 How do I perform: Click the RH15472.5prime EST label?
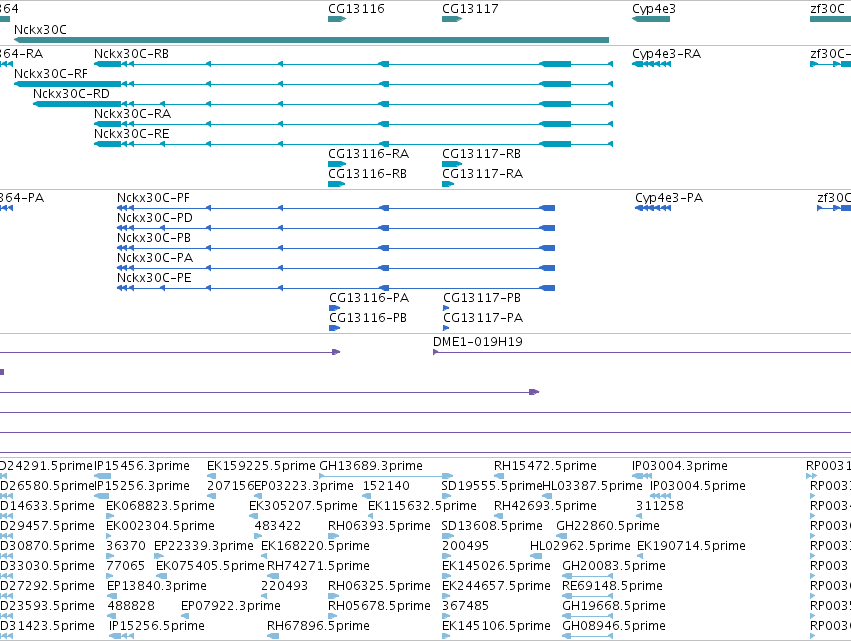pyautogui.click(x=545, y=466)
